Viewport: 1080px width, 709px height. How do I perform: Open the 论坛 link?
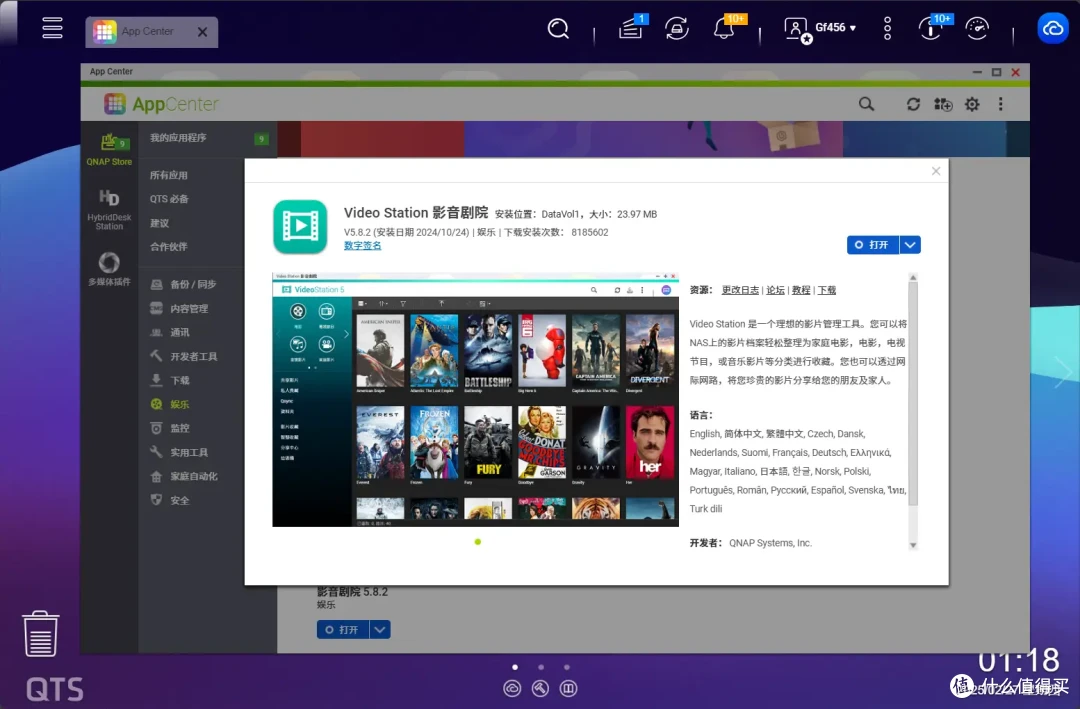(x=776, y=290)
